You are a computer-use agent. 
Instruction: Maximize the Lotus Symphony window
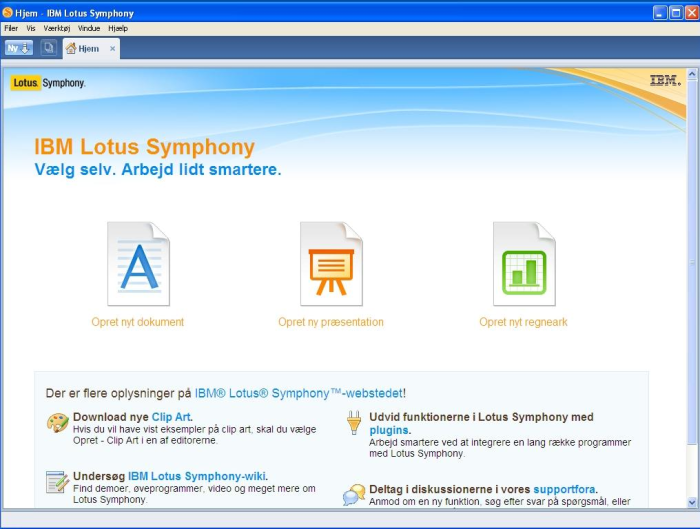click(x=676, y=12)
